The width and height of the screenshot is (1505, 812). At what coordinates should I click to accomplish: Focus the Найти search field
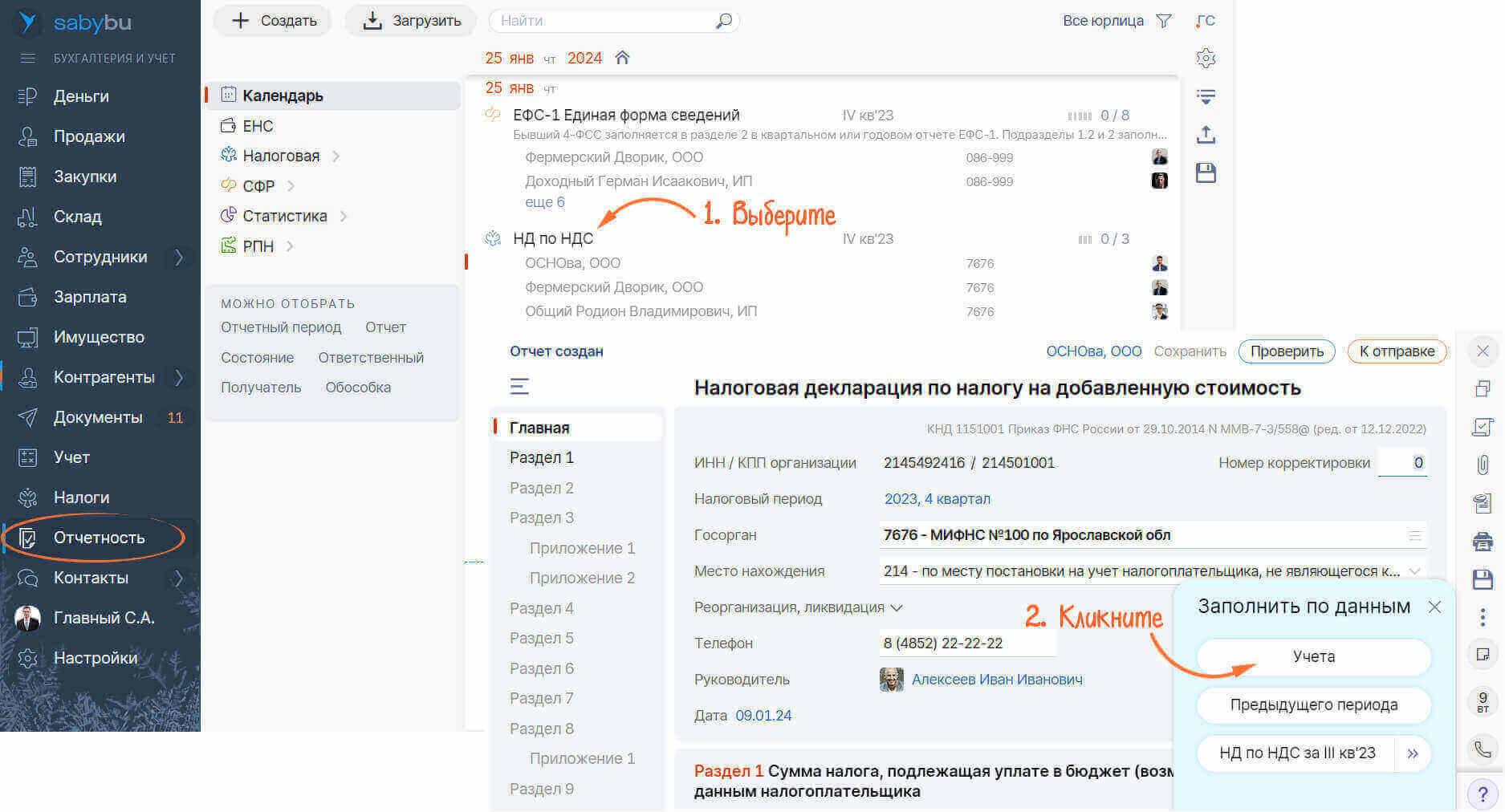coord(602,21)
